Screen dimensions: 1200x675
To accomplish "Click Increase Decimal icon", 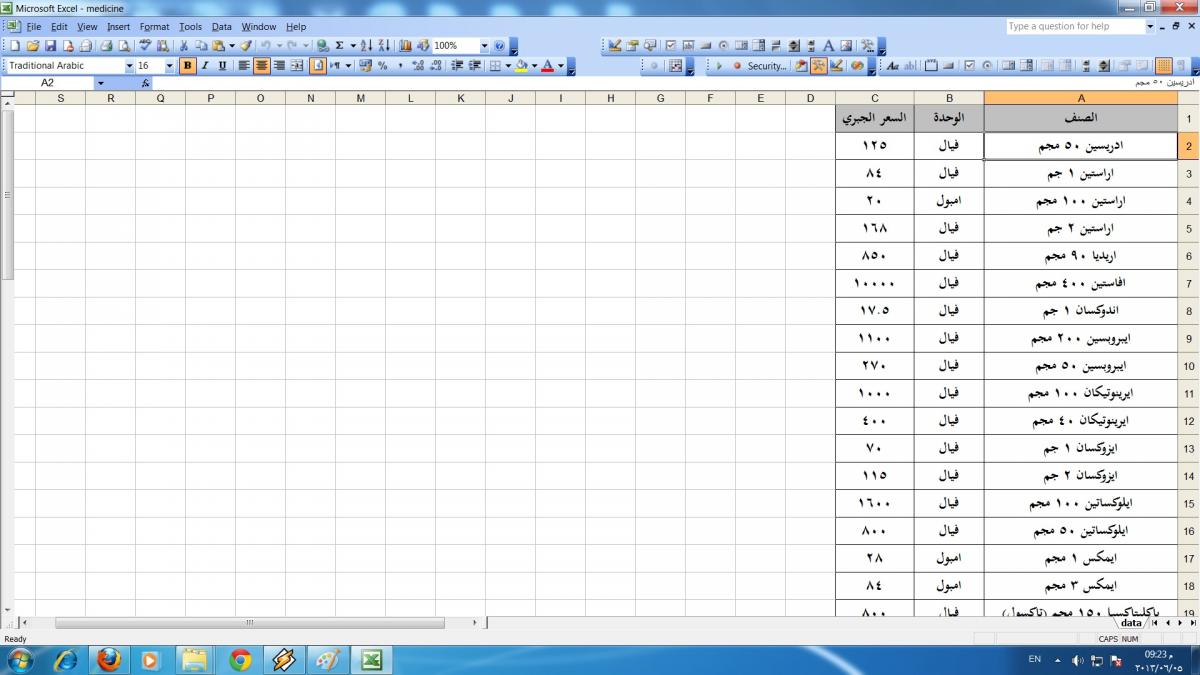I will 418,66.
